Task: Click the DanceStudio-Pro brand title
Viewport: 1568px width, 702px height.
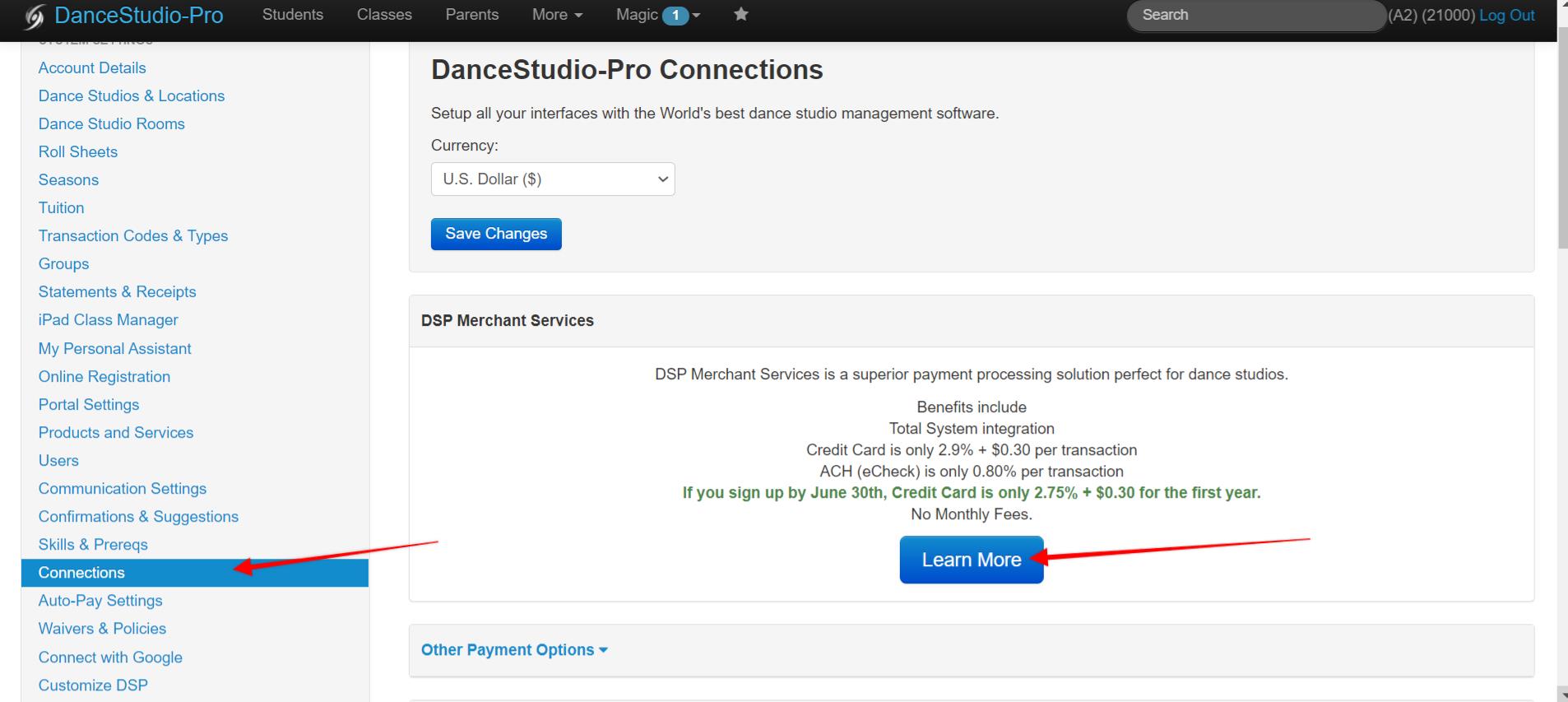Action: [139, 16]
